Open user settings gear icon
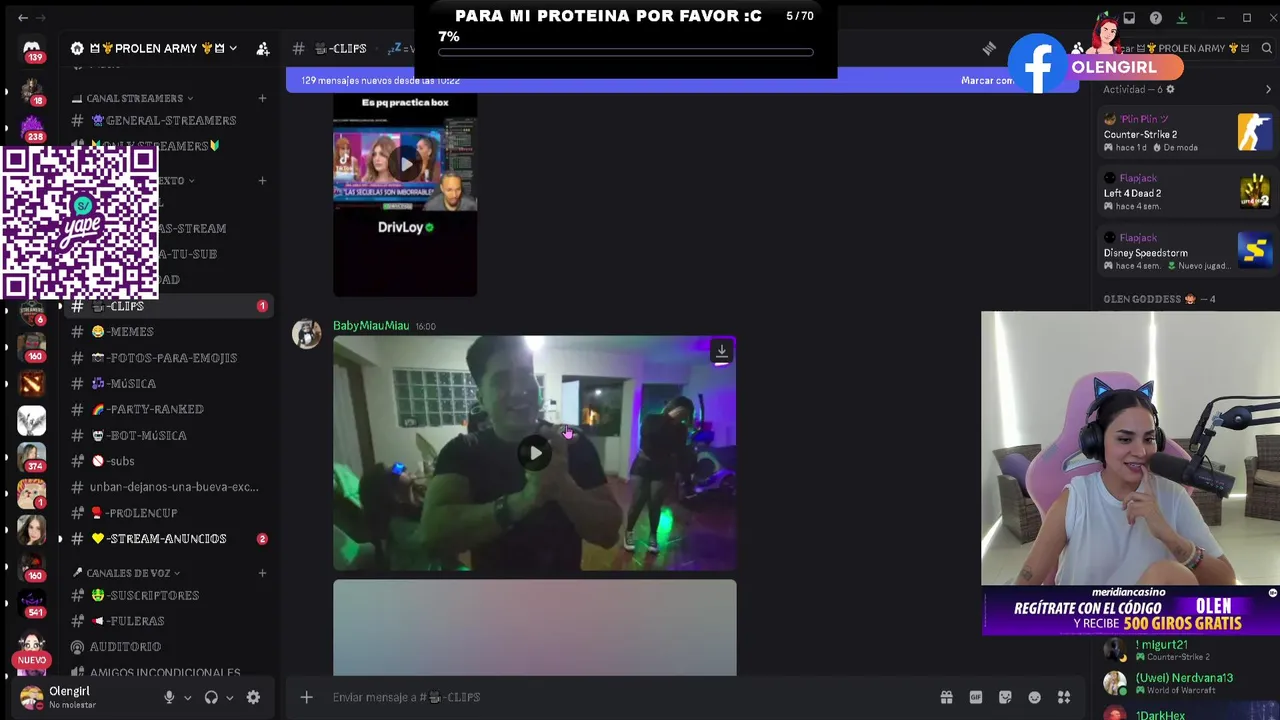The width and height of the screenshot is (1280, 720). coord(253,697)
